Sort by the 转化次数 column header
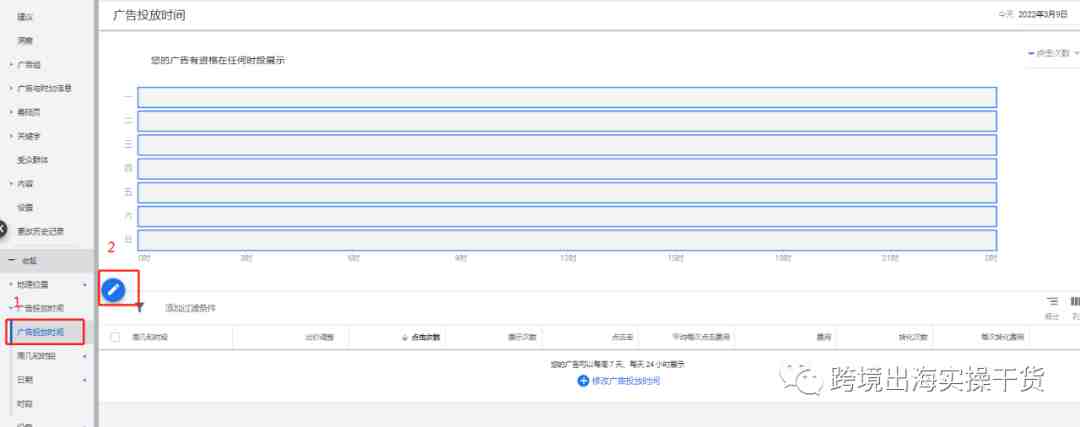 click(x=913, y=337)
